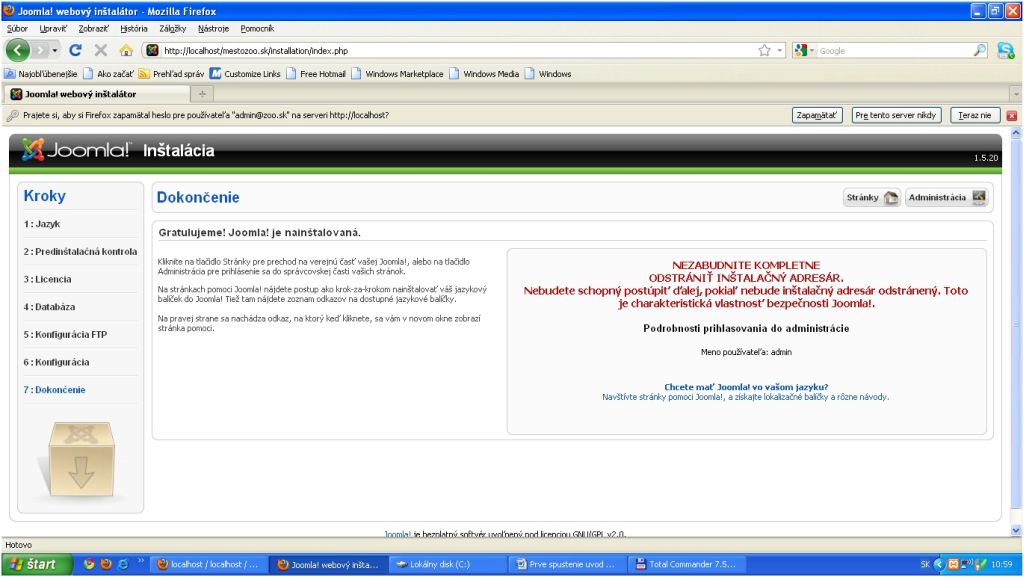The height and width of the screenshot is (577, 1024).
Task: Open the Firefox home page icon
Action: click(x=126, y=50)
